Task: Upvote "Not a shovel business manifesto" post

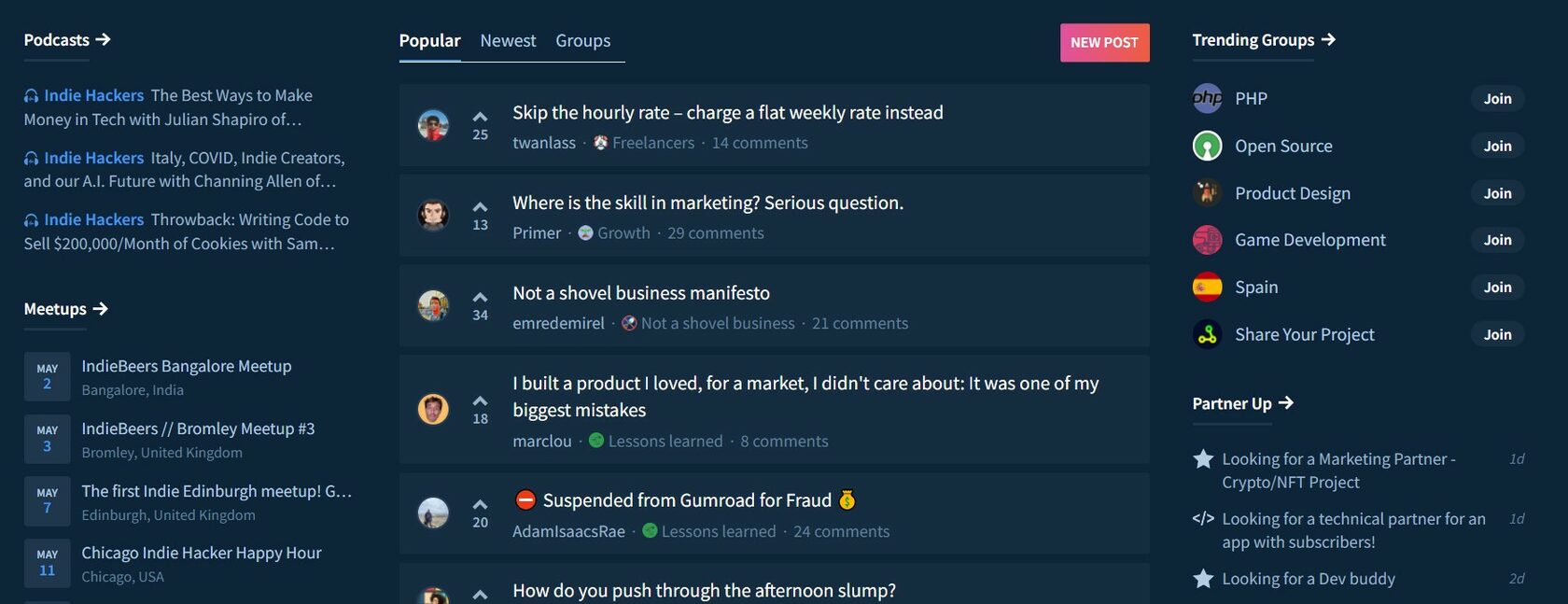Action: 480,298
